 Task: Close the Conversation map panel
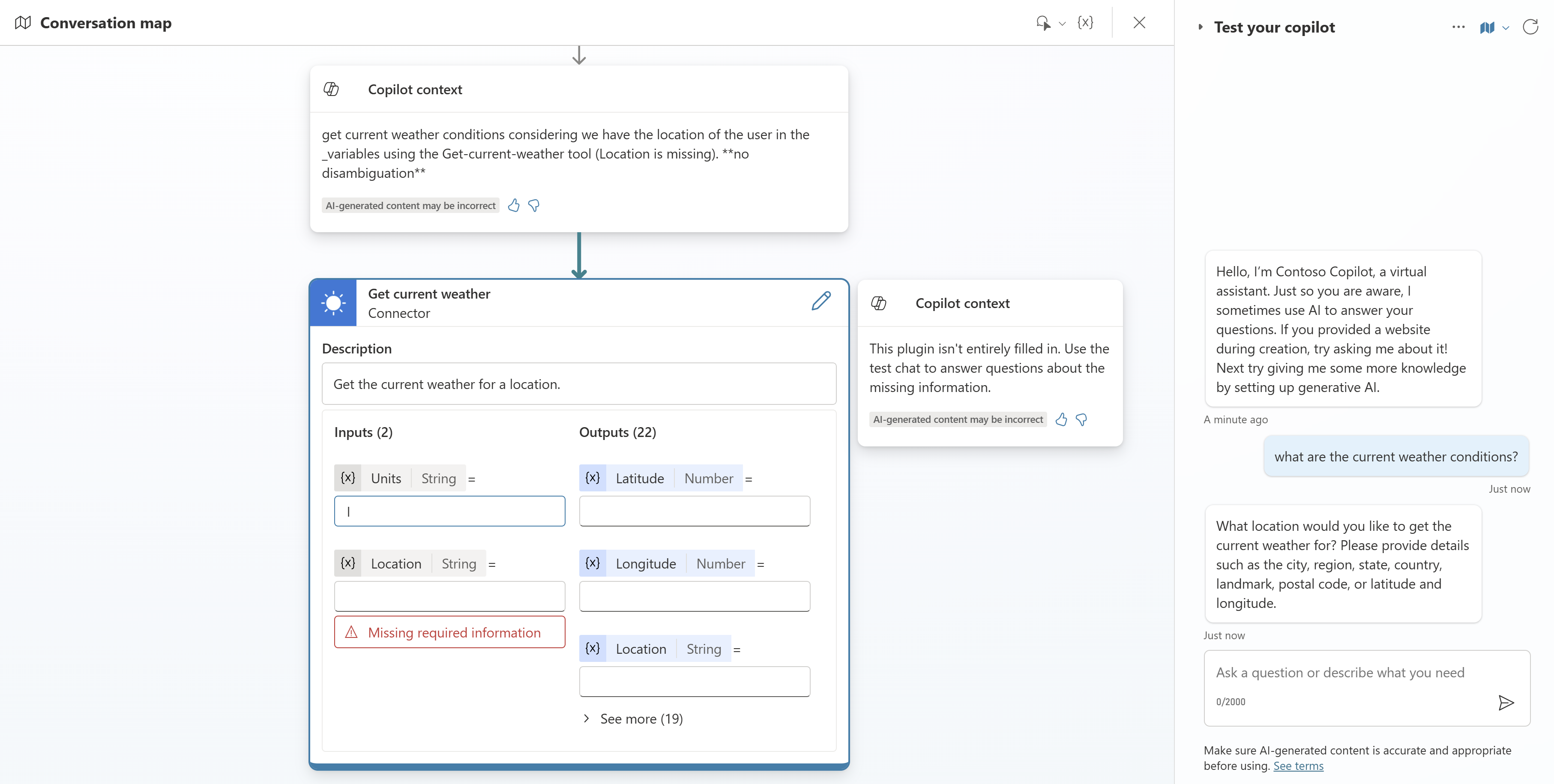tap(1139, 23)
